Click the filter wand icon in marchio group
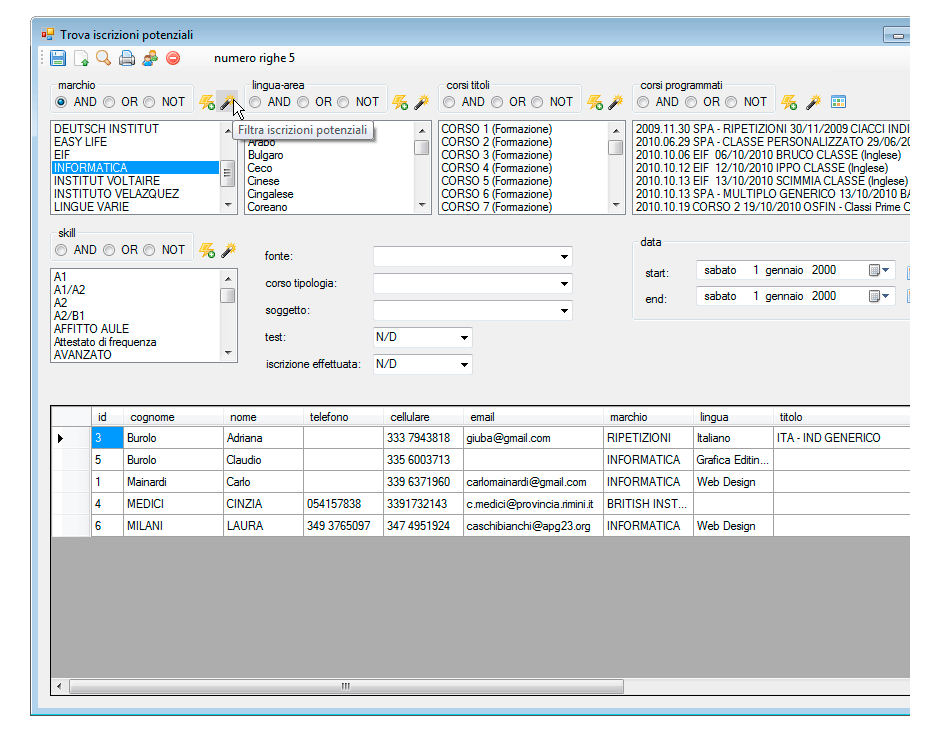940x732 pixels. [227, 102]
